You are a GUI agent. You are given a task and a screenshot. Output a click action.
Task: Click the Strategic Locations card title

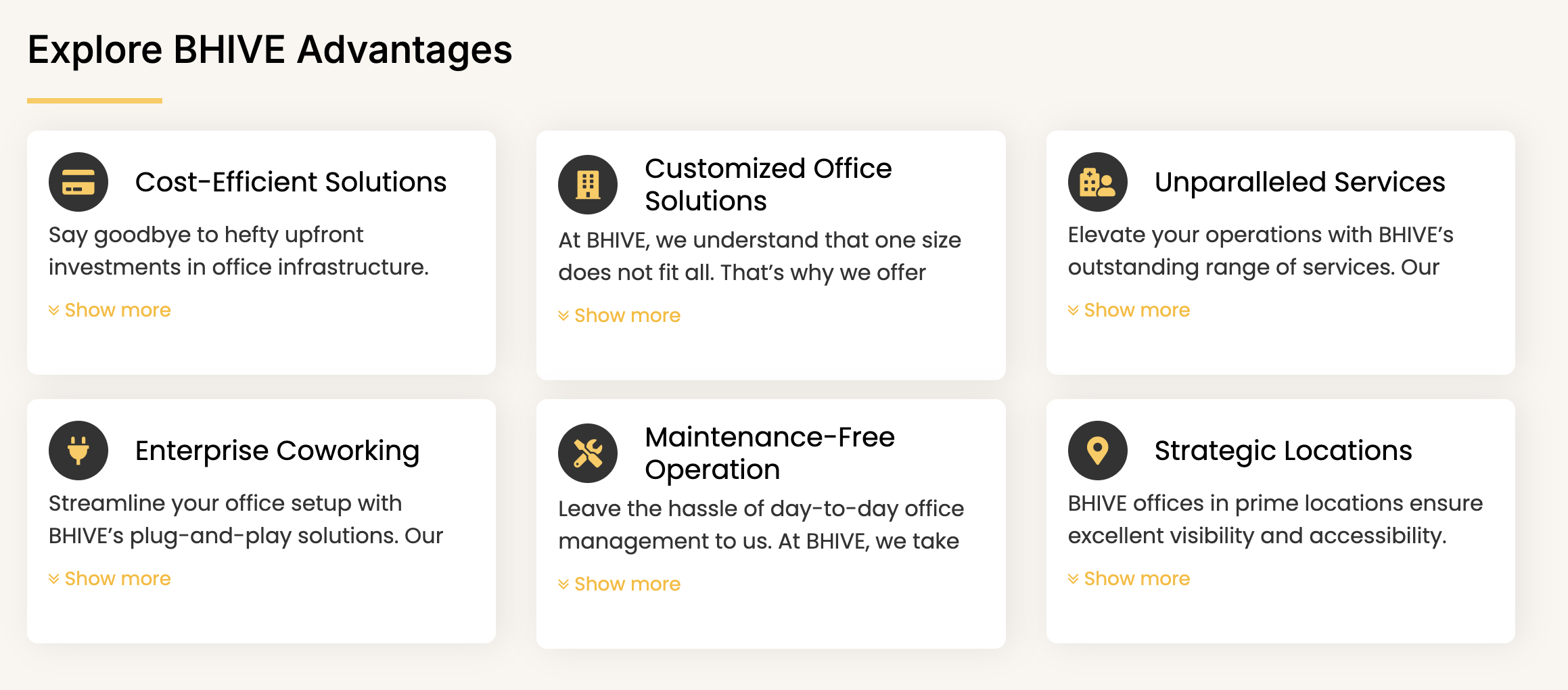1283,451
